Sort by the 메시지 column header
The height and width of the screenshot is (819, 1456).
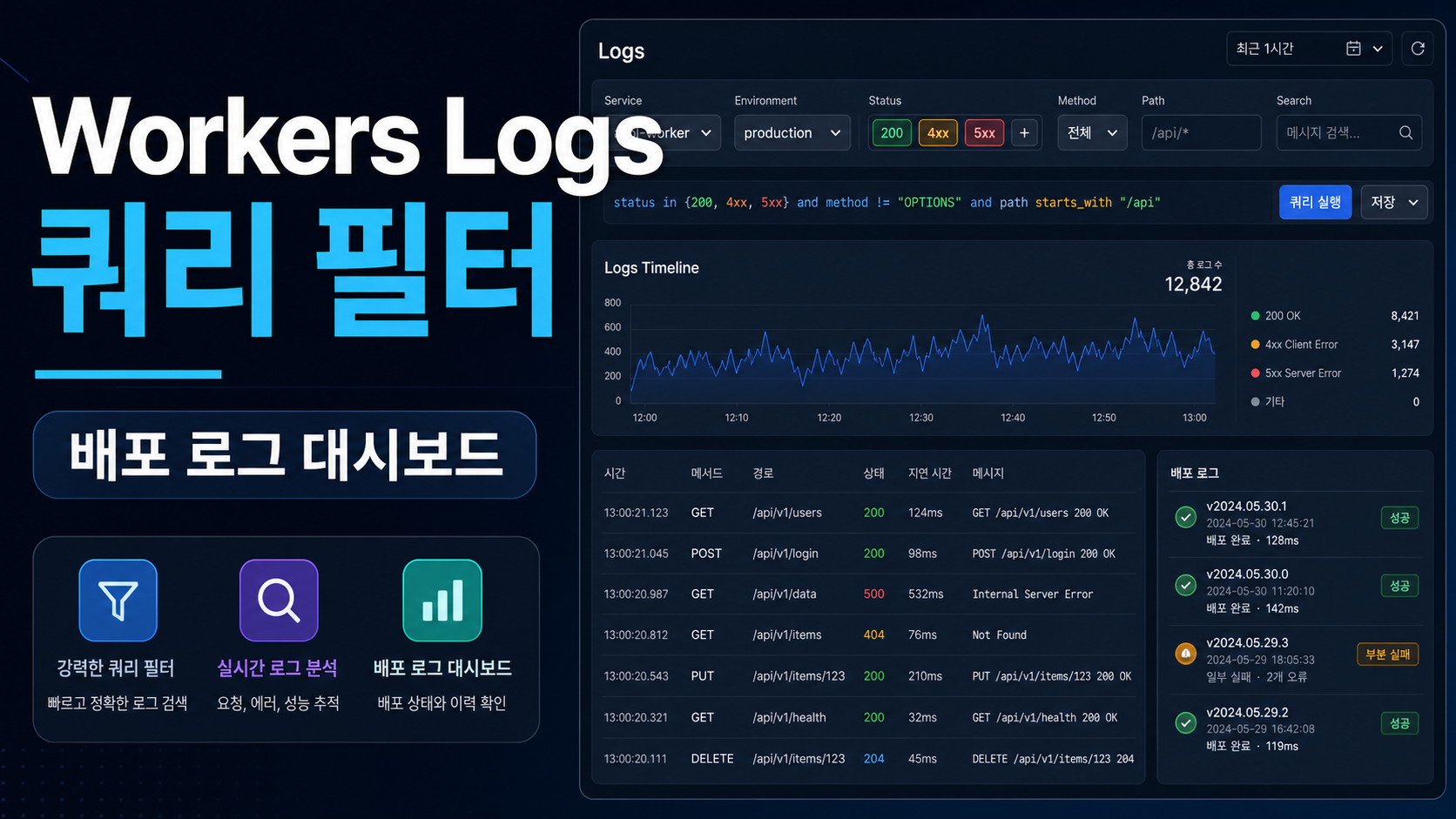coord(988,473)
